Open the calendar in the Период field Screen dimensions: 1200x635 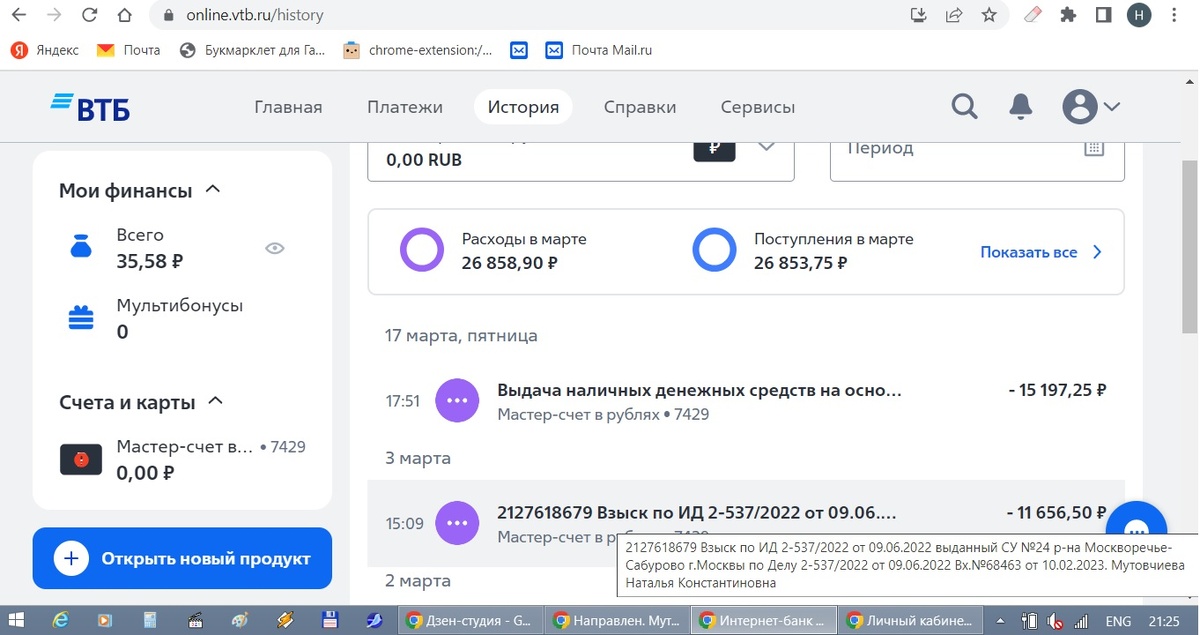(1094, 146)
